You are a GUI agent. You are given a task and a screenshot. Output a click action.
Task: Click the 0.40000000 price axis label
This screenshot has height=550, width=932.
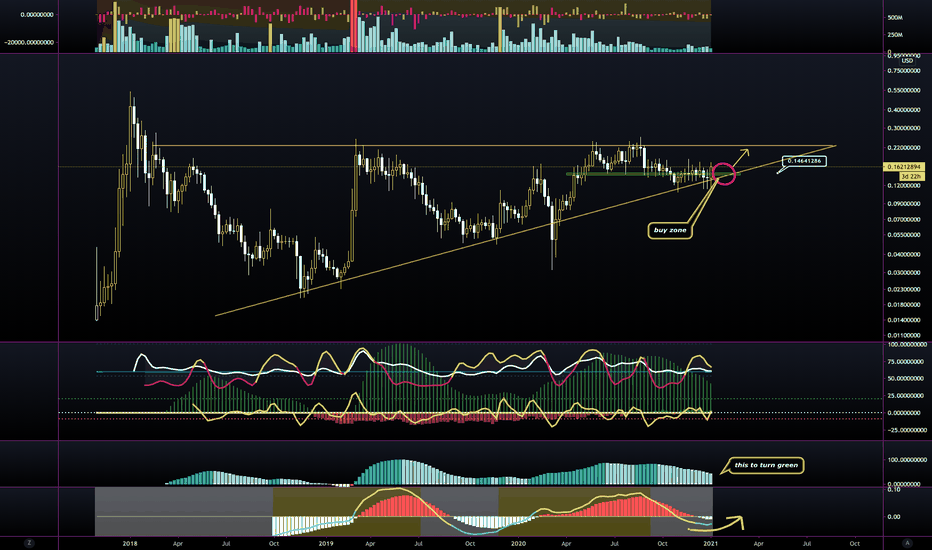point(903,110)
